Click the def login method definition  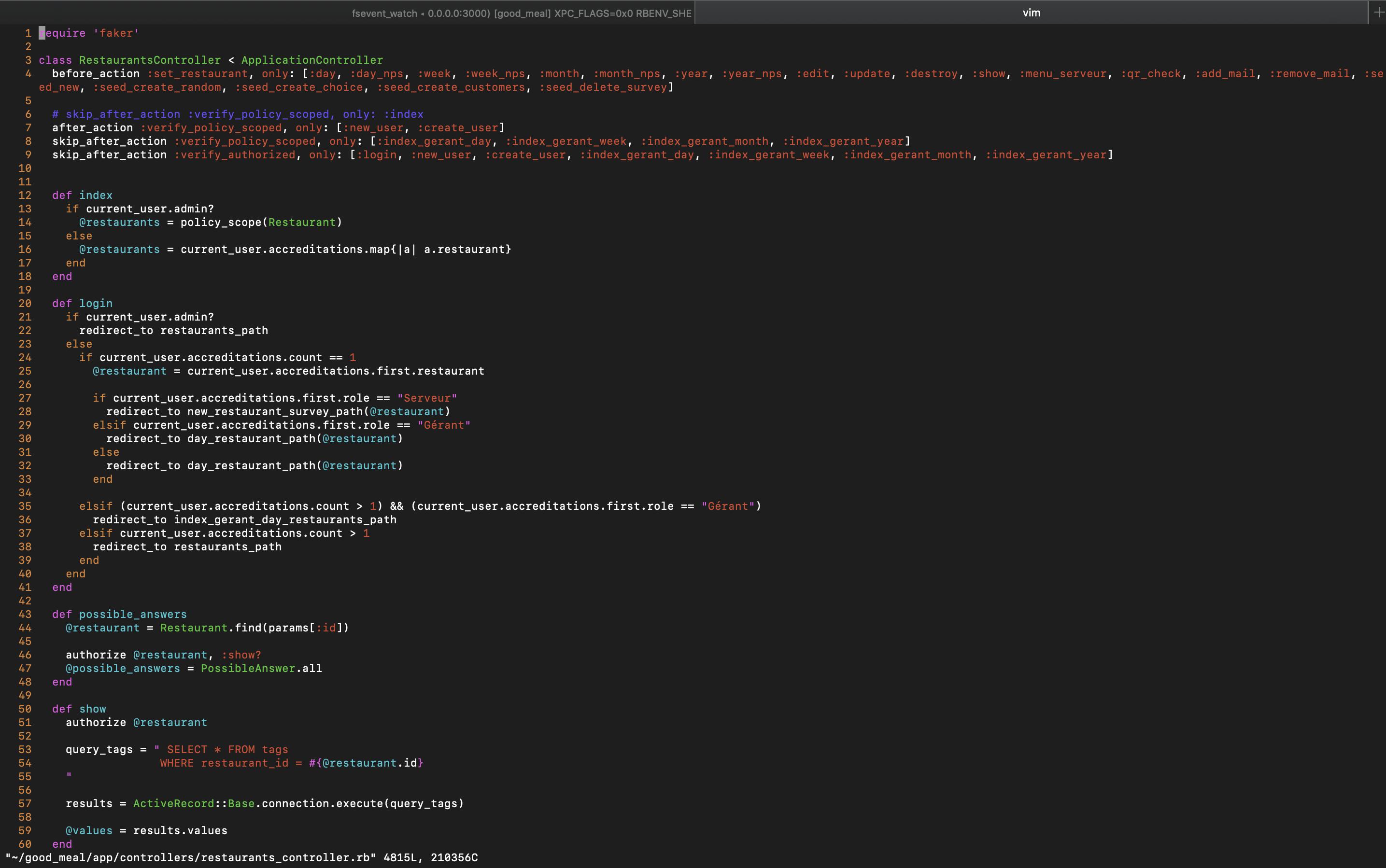(82, 303)
